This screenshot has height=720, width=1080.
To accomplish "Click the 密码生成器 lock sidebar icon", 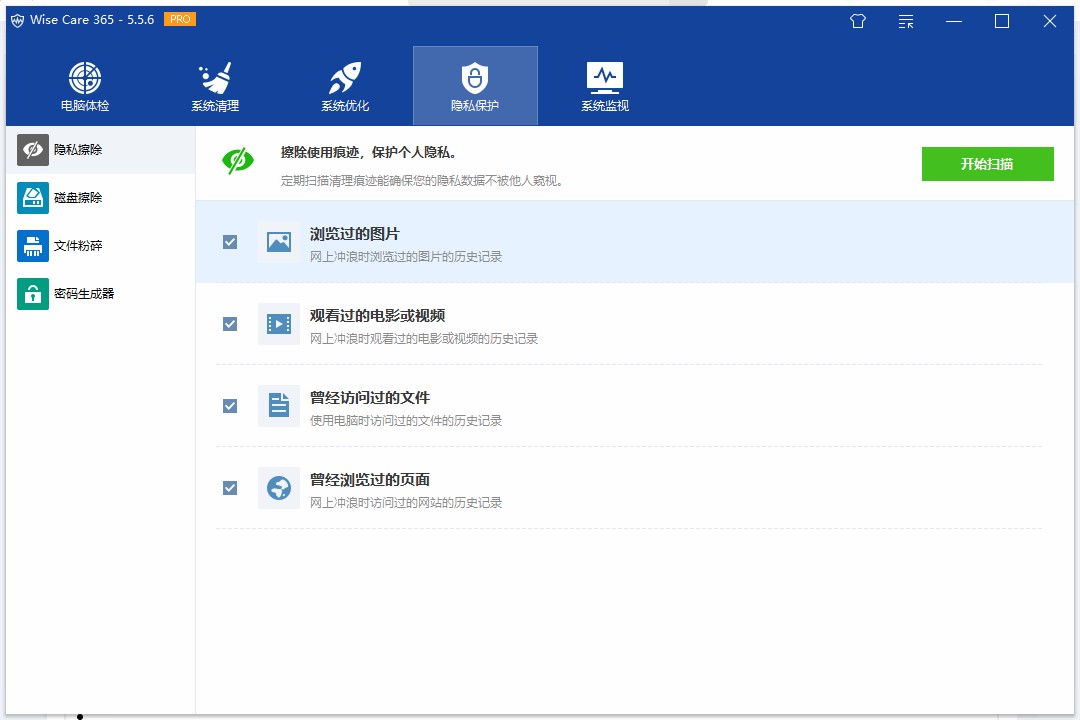I will click(x=32, y=294).
